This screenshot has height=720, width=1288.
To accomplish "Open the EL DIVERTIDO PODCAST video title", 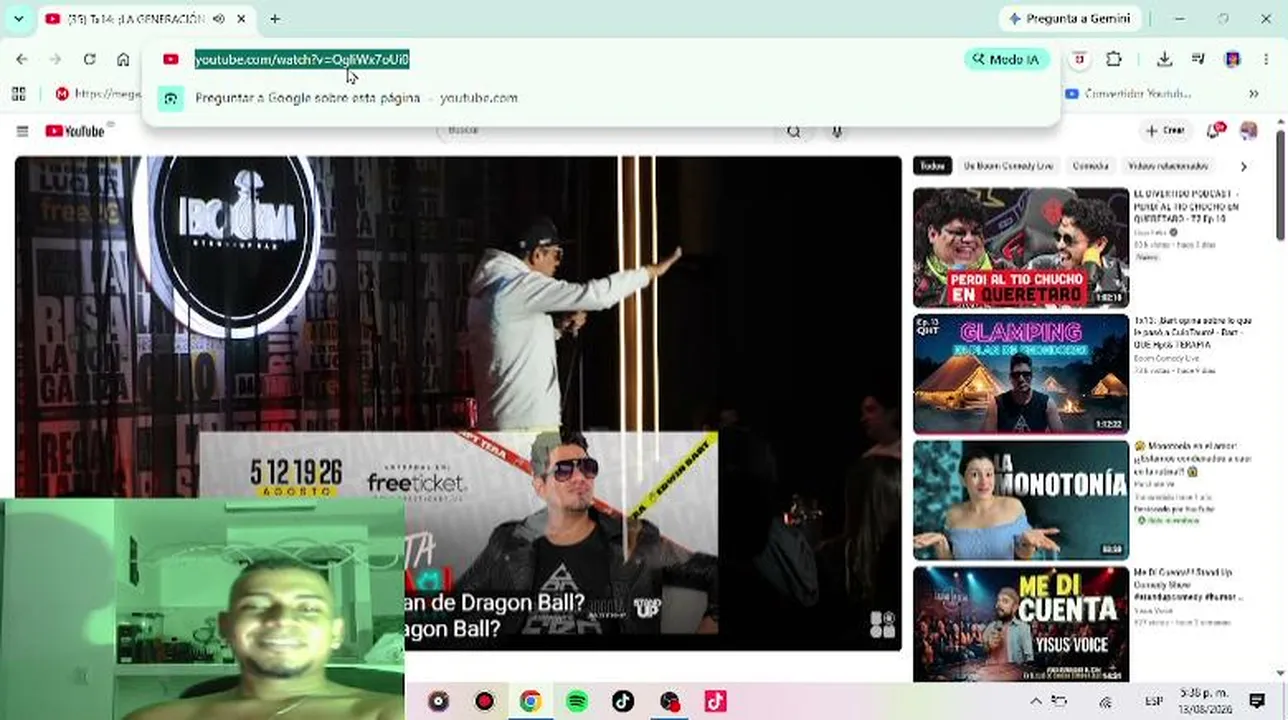I will coord(1187,206).
